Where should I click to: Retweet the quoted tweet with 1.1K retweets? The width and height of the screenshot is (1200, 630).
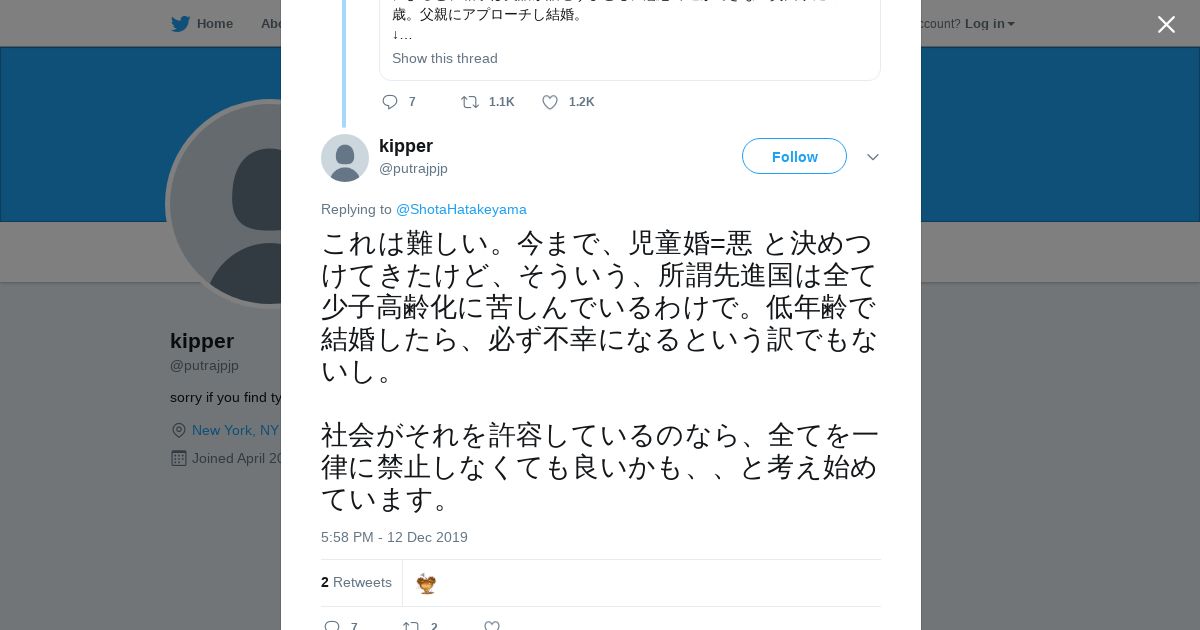[470, 102]
